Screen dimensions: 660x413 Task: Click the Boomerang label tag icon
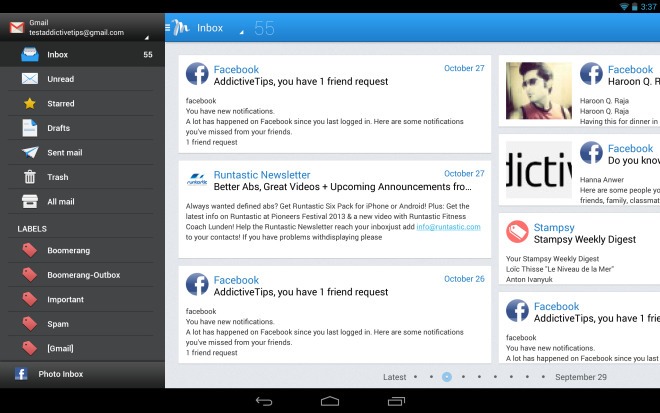point(29,250)
